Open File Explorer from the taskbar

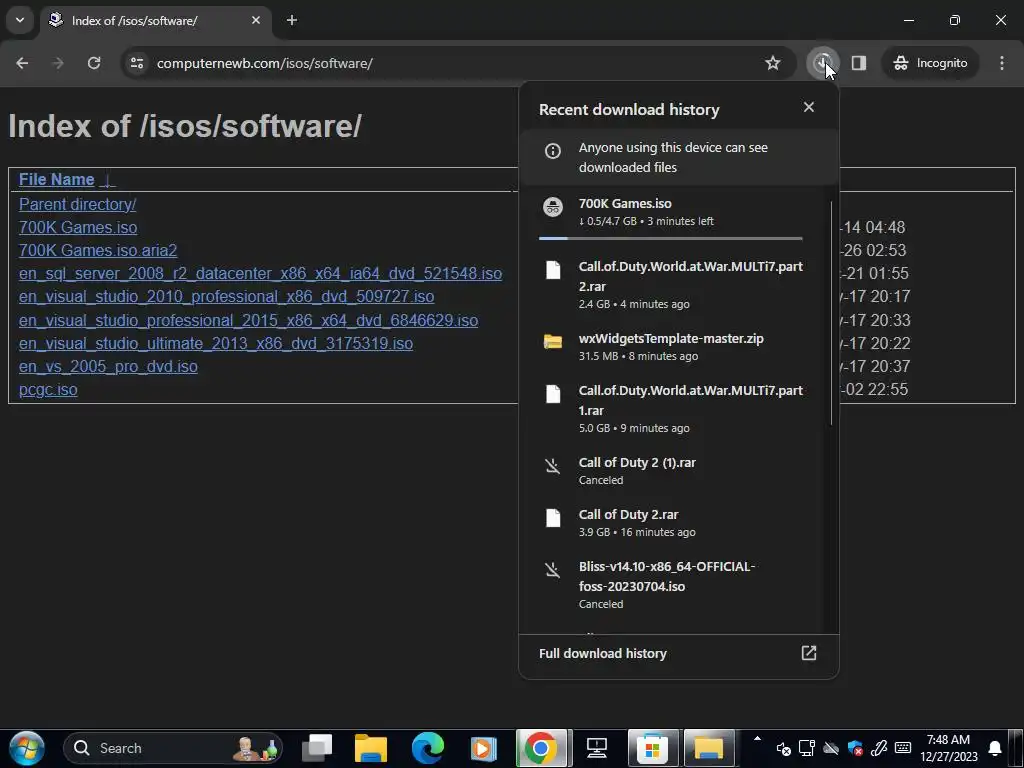point(371,748)
